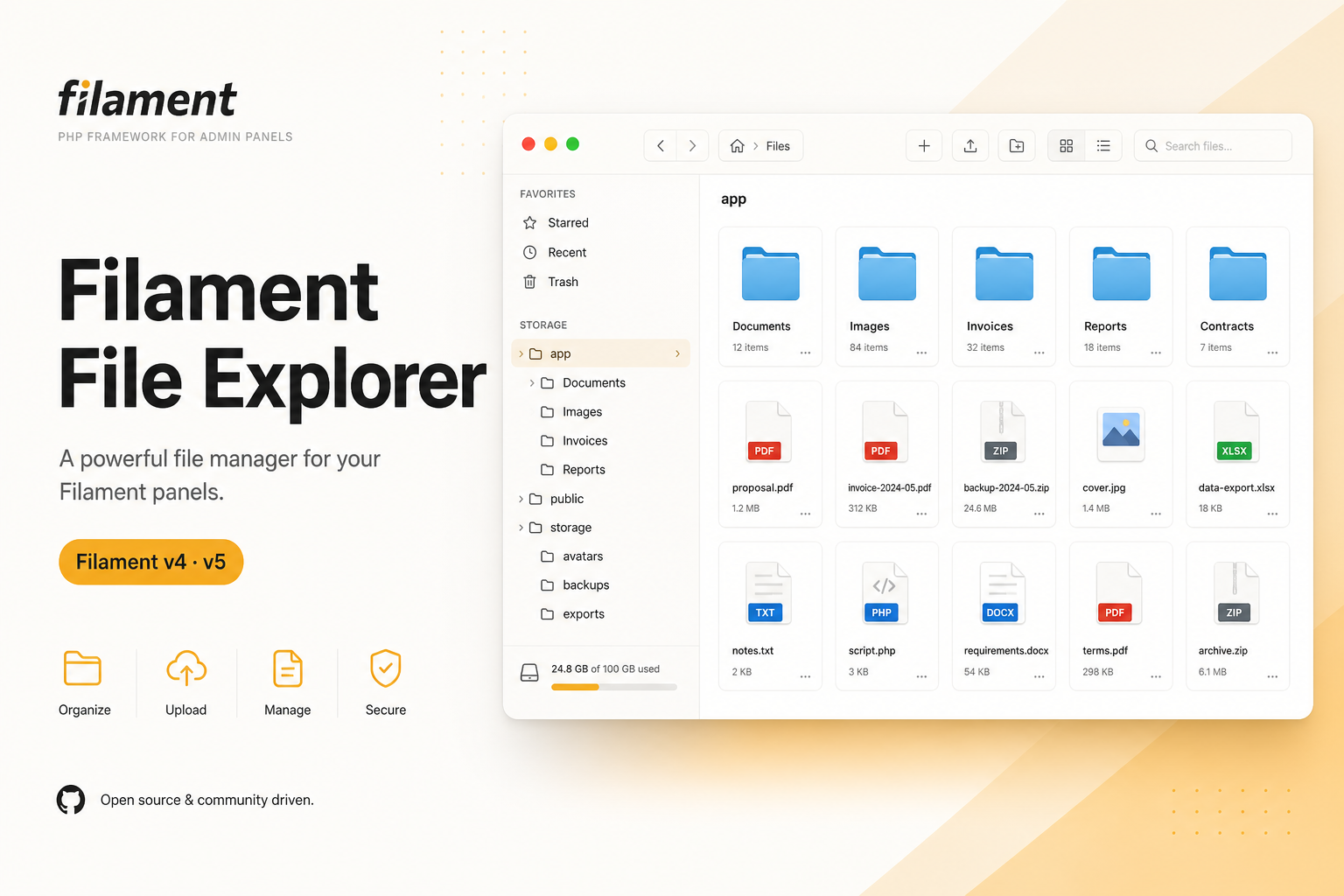The height and width of the screenshot is (896, 1344).
Task: Click the disk drive icon in sidebar
Action: 529,673
